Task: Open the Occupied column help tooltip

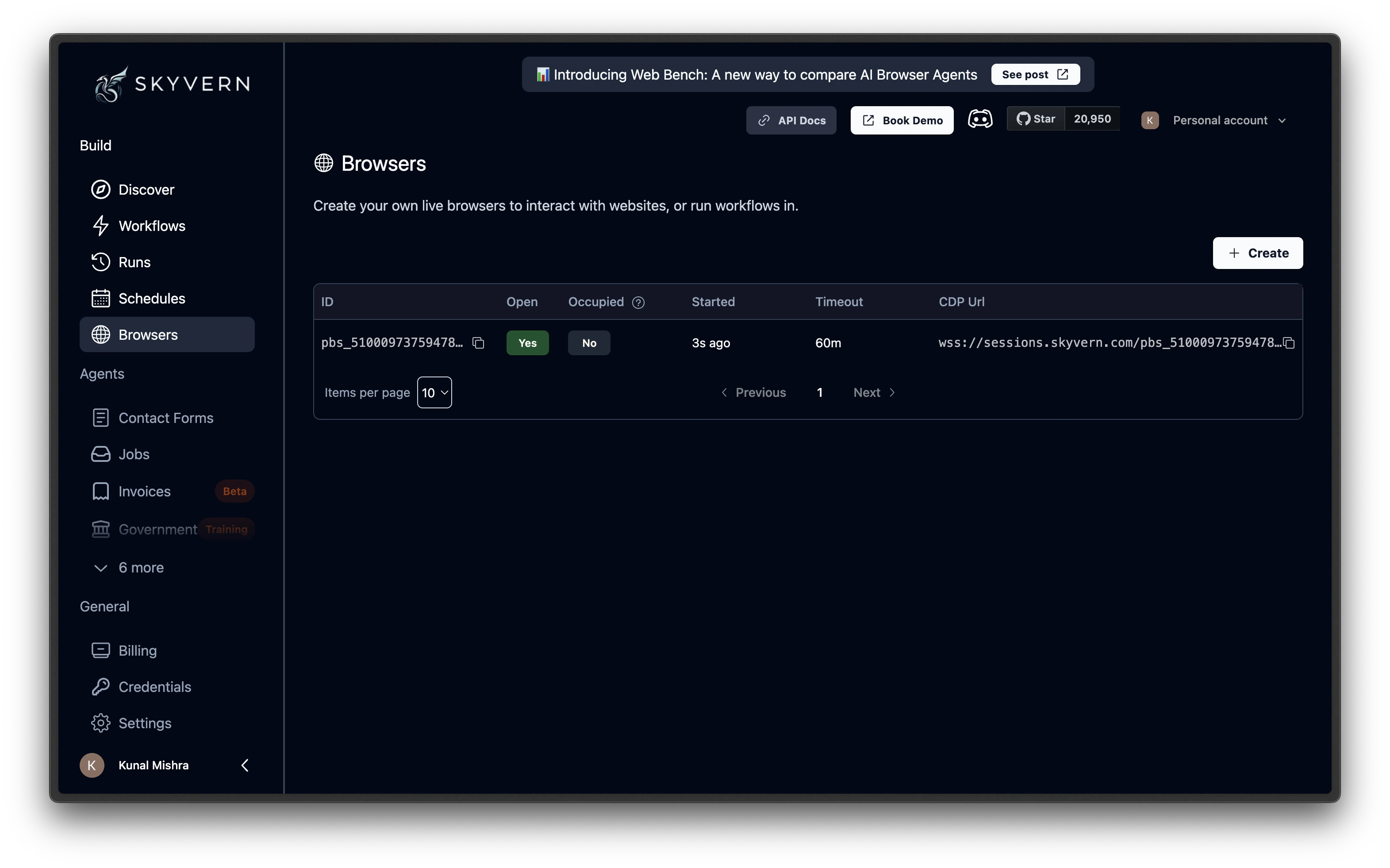Action: (639, 302)
